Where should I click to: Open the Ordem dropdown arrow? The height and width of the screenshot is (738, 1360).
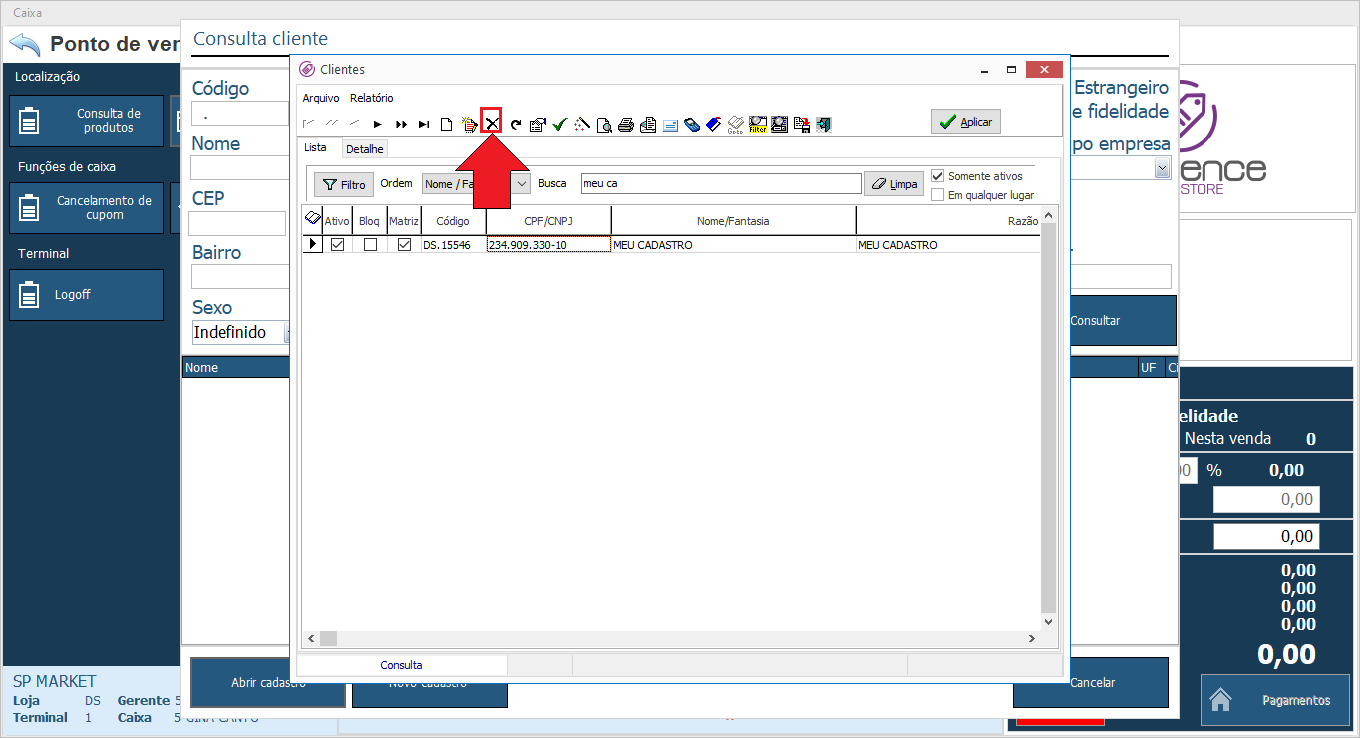coord(521,184)
